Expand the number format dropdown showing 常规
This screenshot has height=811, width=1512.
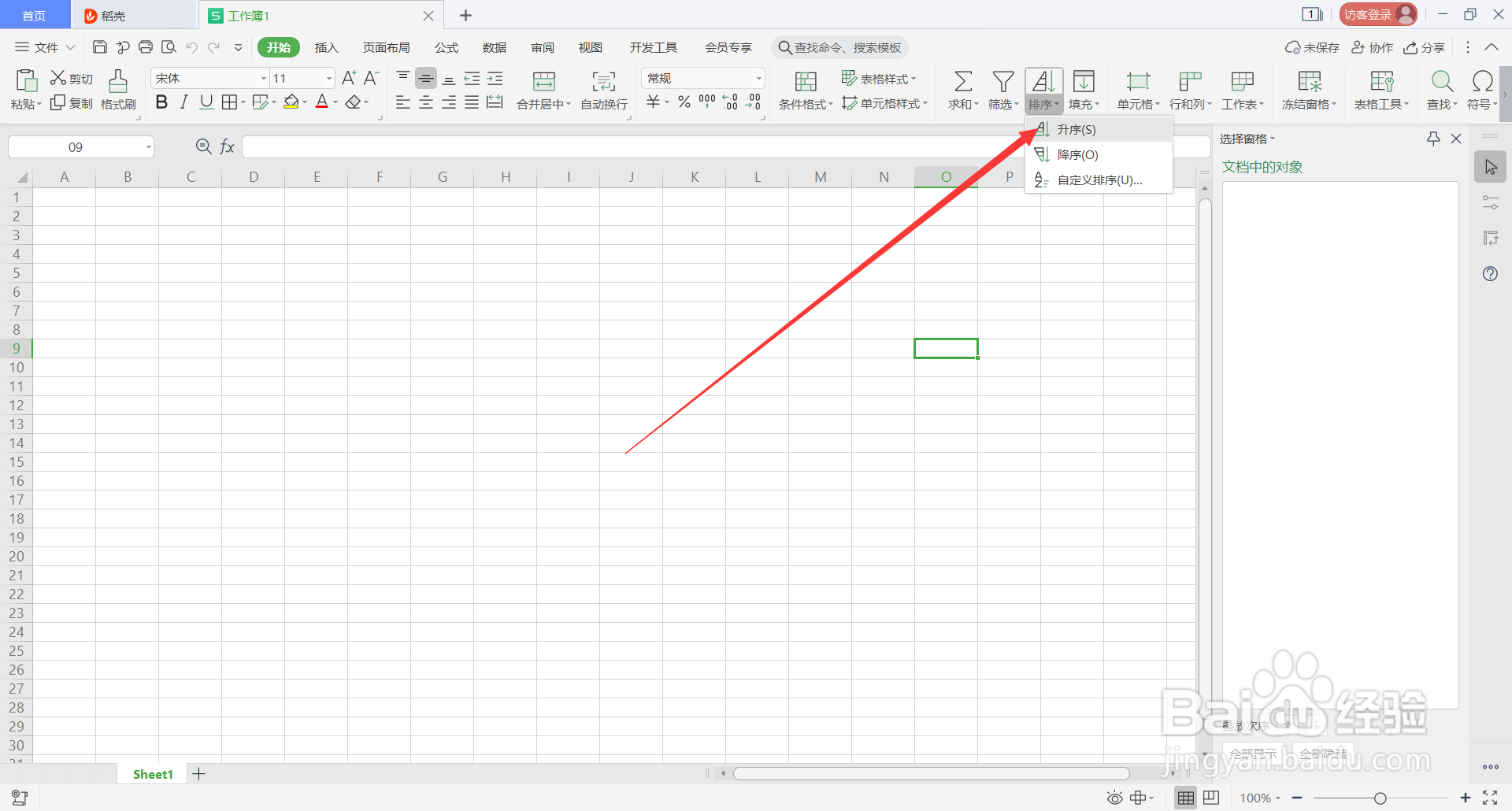click(x=758, y=77)
